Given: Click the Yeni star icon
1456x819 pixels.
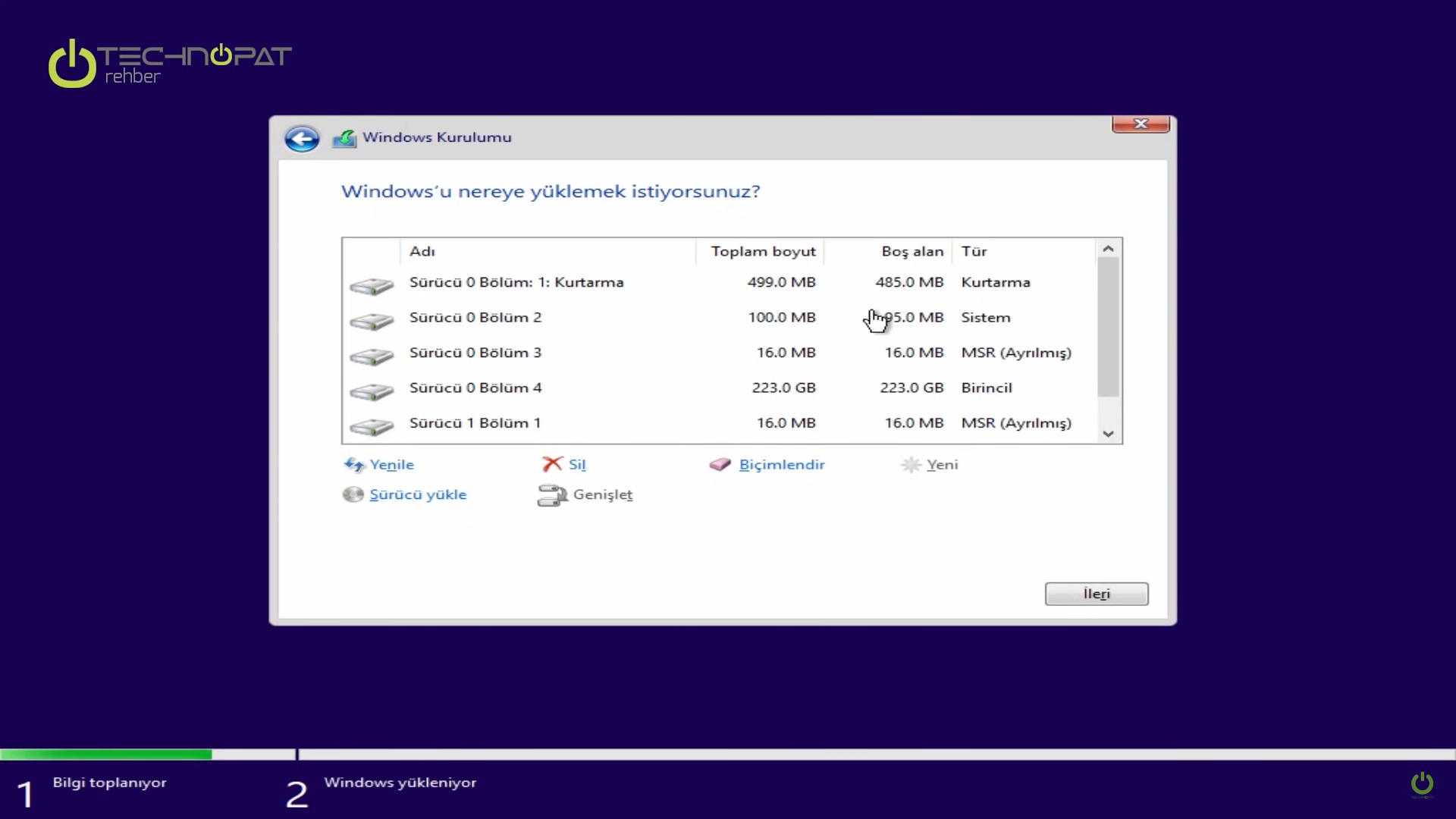Looking at the screenshot, I should coord(911,465).
